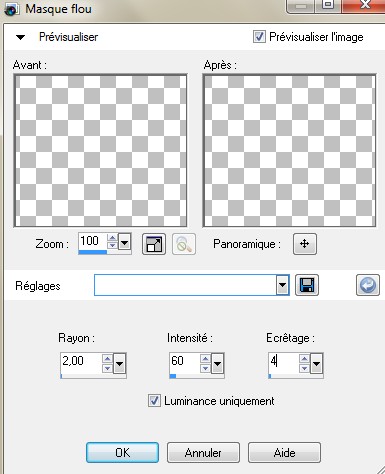Click the Panoramique navigation cross icon

(x=305, y=244)
